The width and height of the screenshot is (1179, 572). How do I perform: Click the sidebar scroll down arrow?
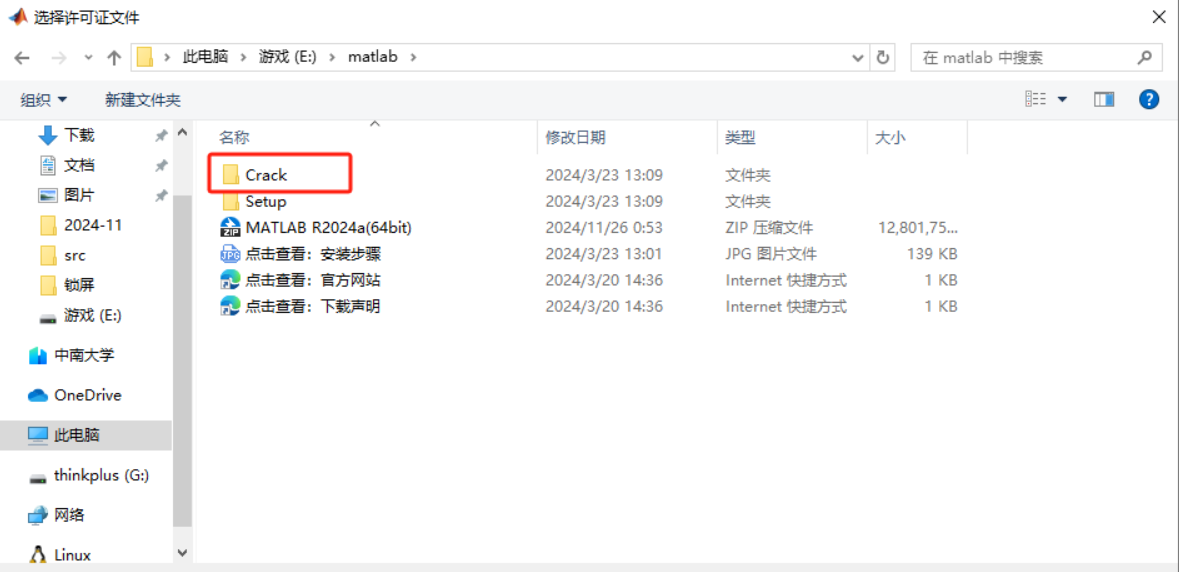tap(182, 552)
